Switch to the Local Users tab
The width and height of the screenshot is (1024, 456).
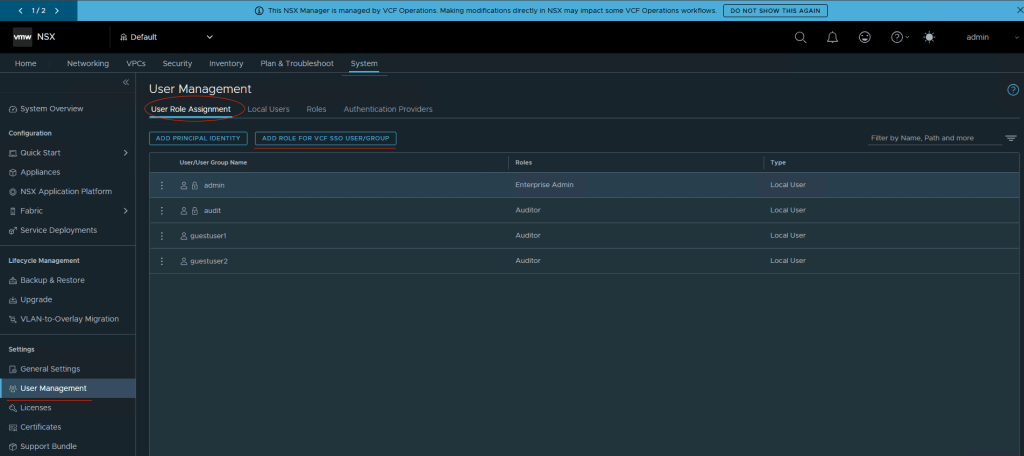coord(268,109)
